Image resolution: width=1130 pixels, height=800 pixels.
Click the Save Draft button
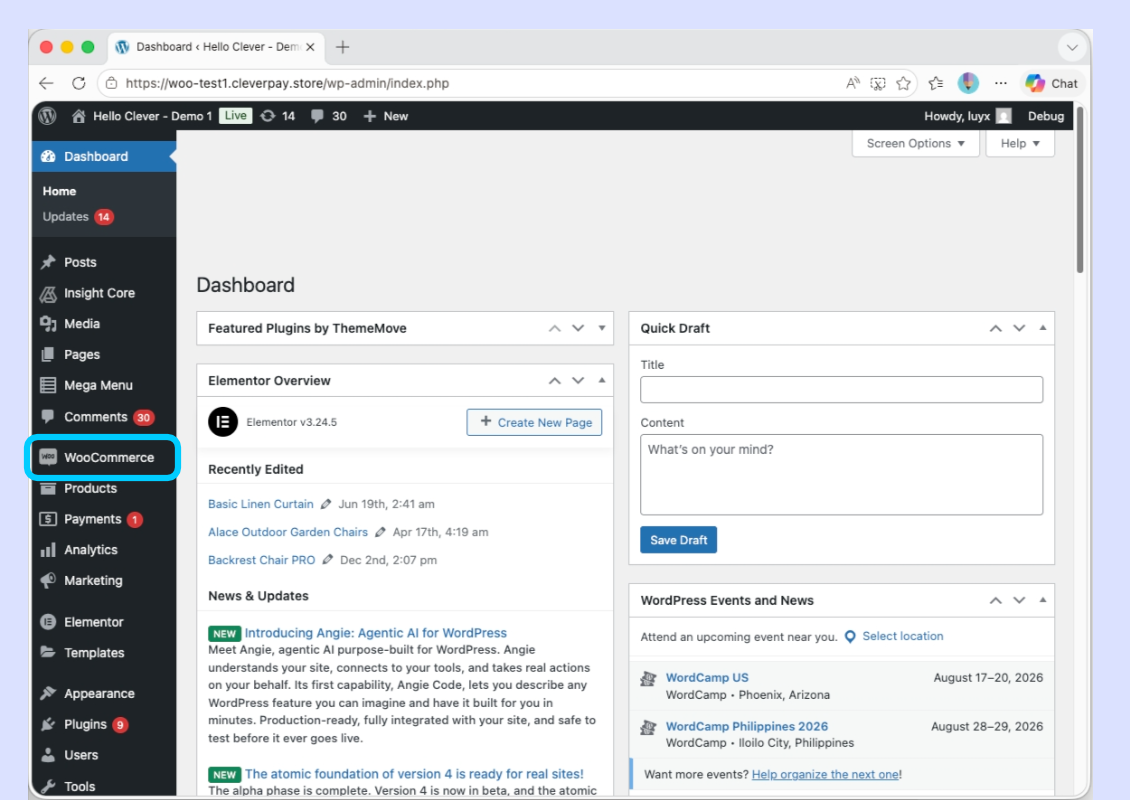[678, 540]
